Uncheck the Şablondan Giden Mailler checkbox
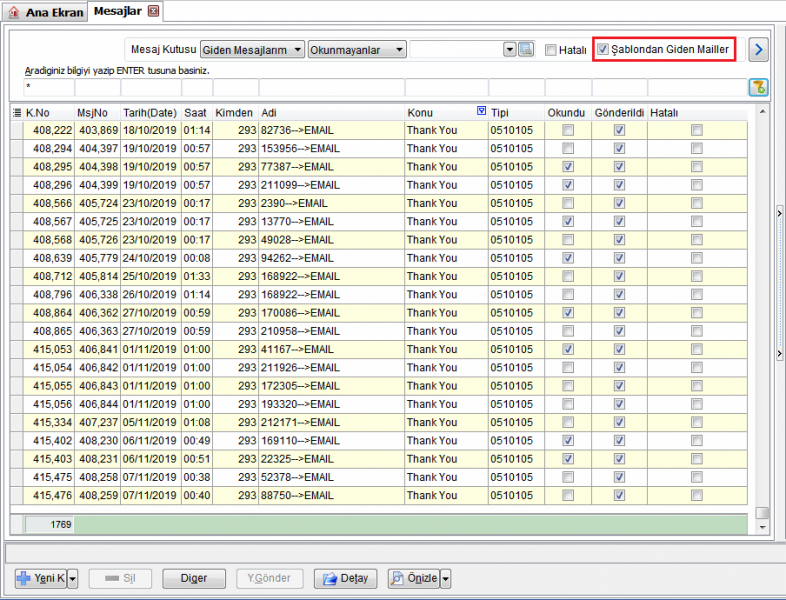786x600 pixels. pos(603,49)
